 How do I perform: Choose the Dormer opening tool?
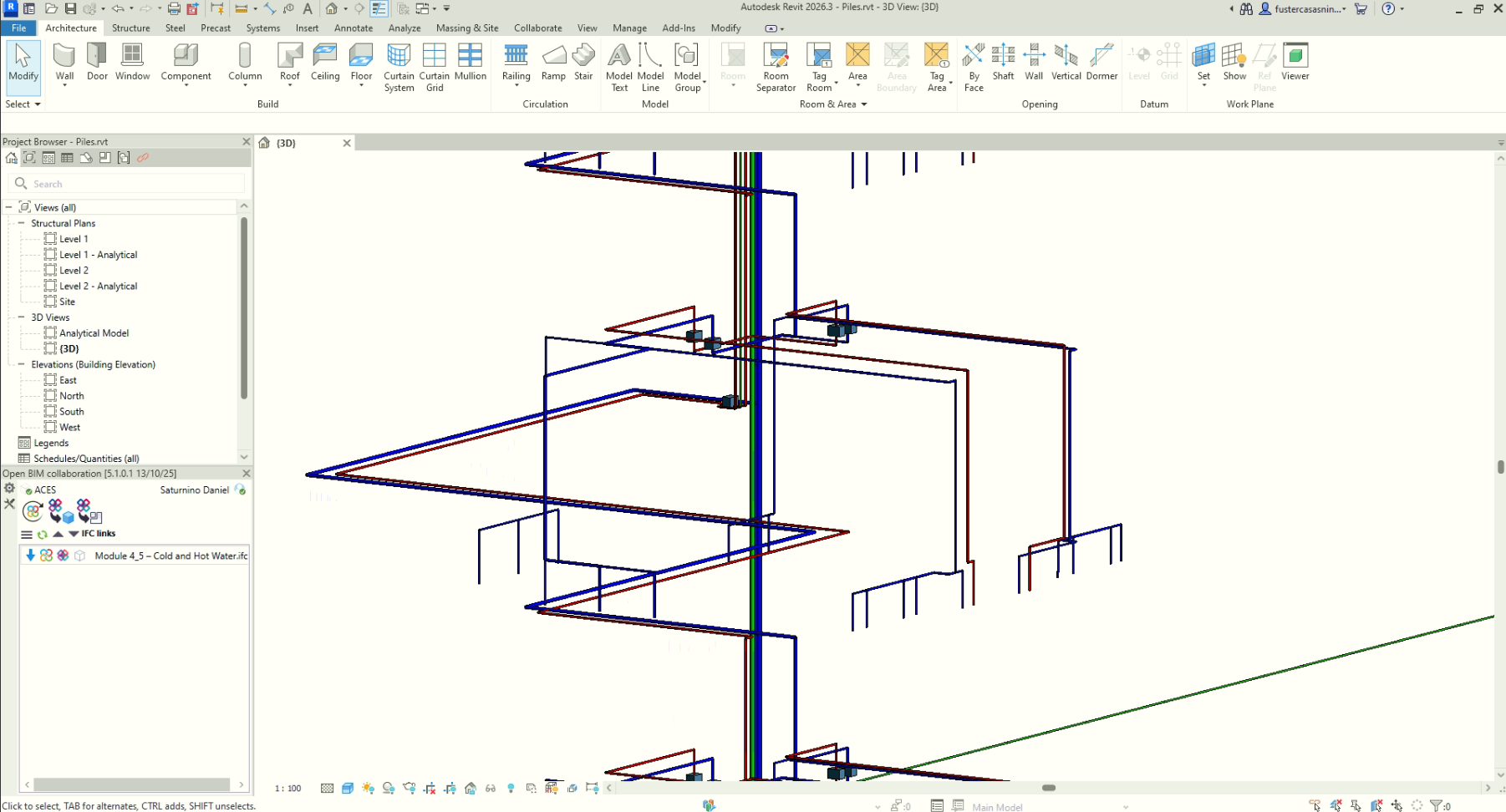pyautogui.click(x=1102, y=63)
